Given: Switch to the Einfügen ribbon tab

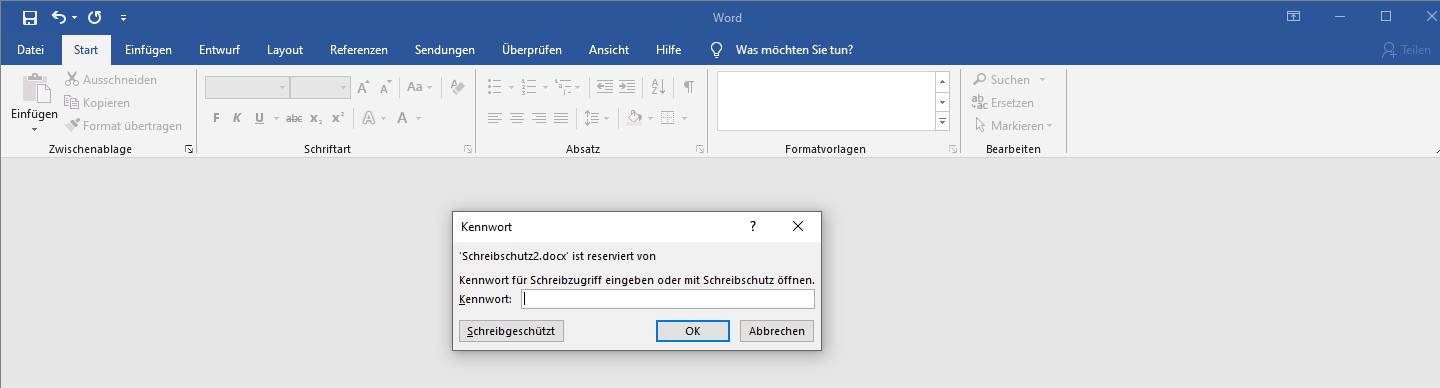Looking at the screenshot, I should pyautogui.click(x=148, y=50).
